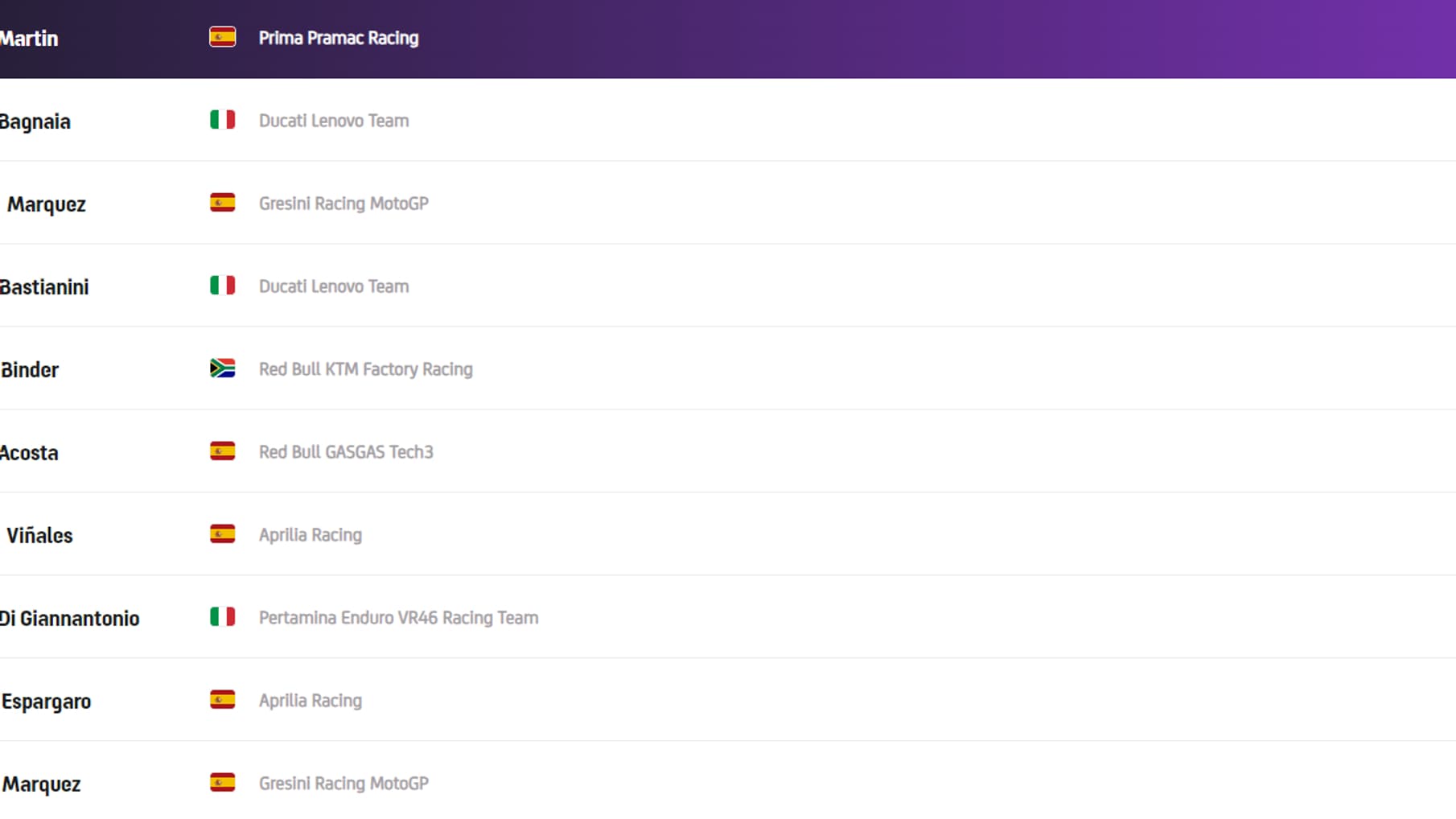Screen dimensions: 1456x819
Task: Select rider name Bastianini
Action: (44, 287)
